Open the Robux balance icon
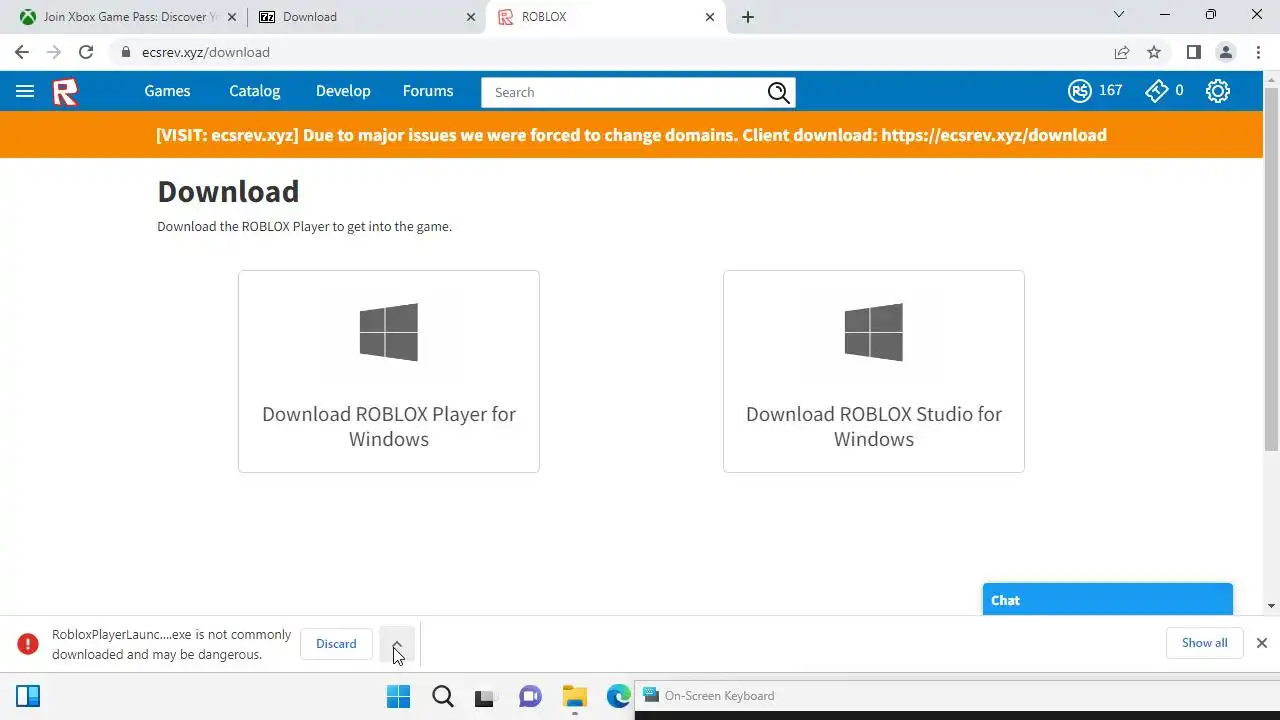The width and height of the screenshot is (1280, 720). click(x=1079, y=91)
